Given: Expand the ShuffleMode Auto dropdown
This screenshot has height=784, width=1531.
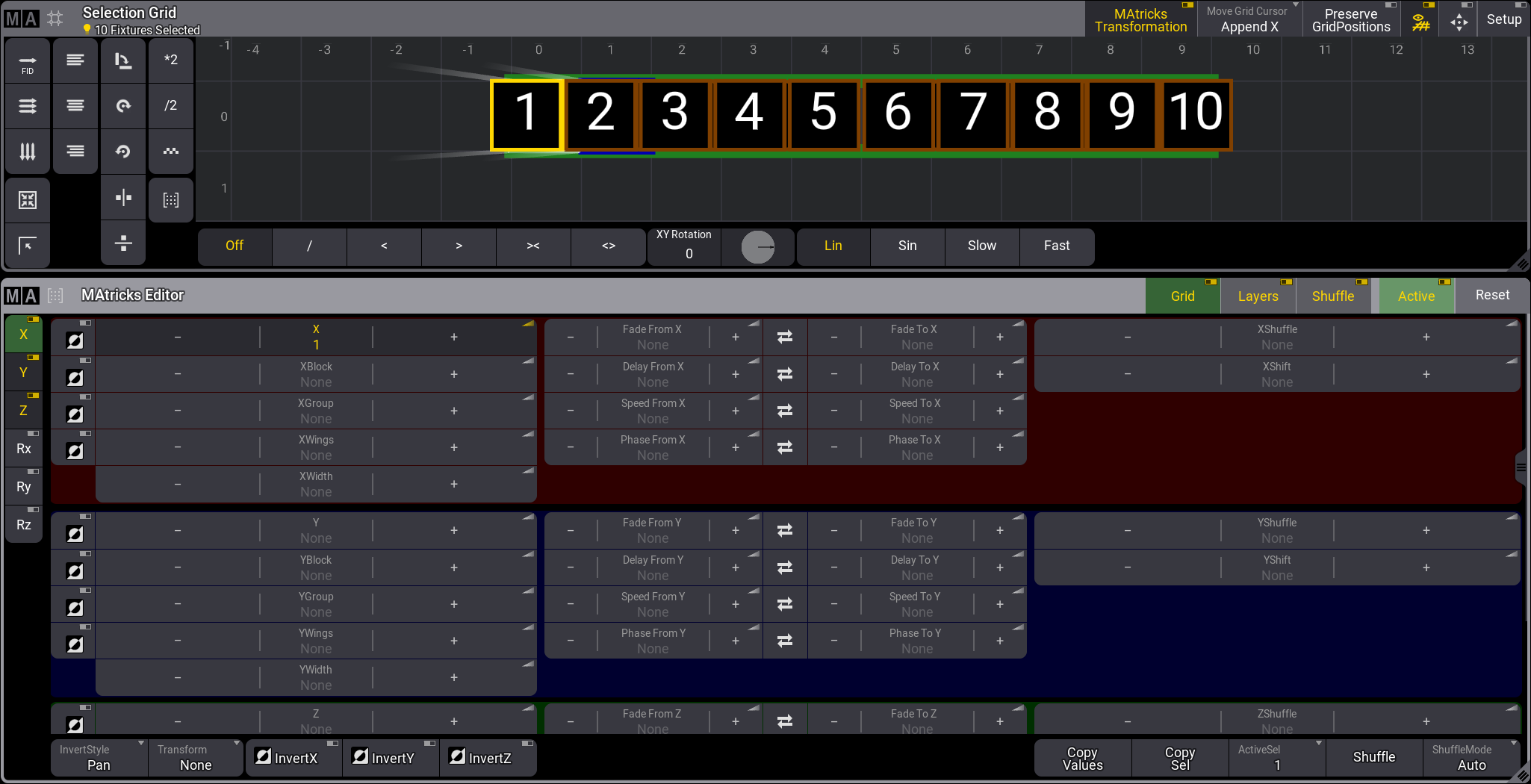Looking at the screenshot, I should (1471, 758).
